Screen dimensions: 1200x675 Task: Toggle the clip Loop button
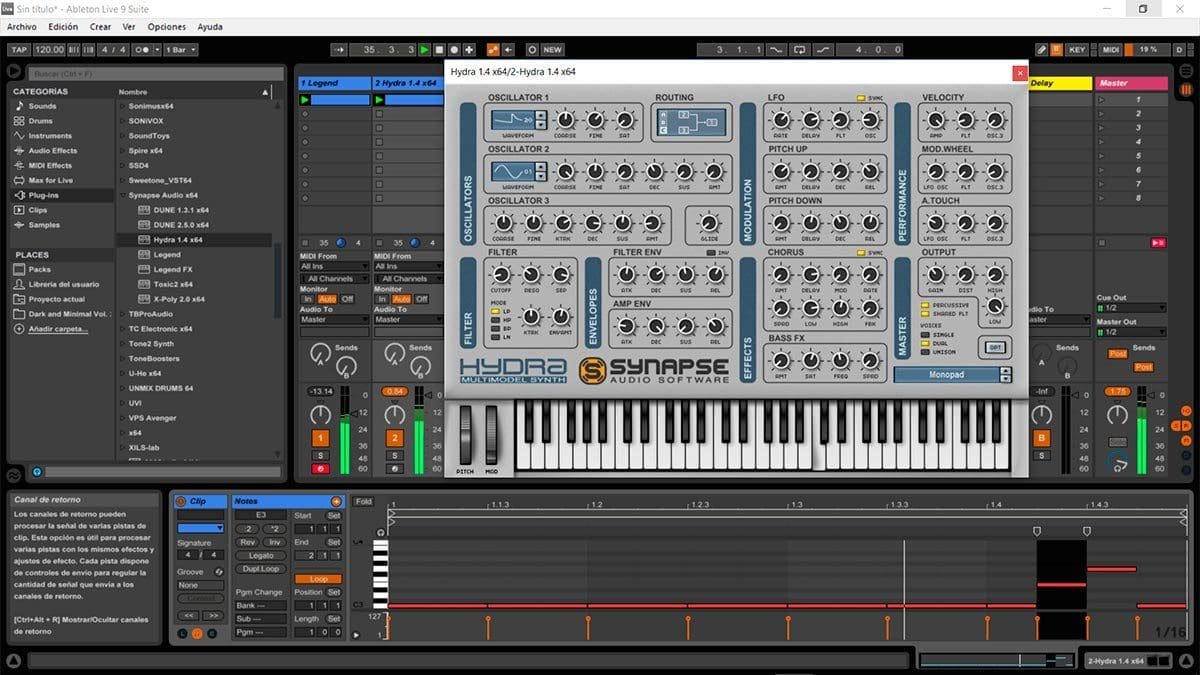click(x=318, y=579)
